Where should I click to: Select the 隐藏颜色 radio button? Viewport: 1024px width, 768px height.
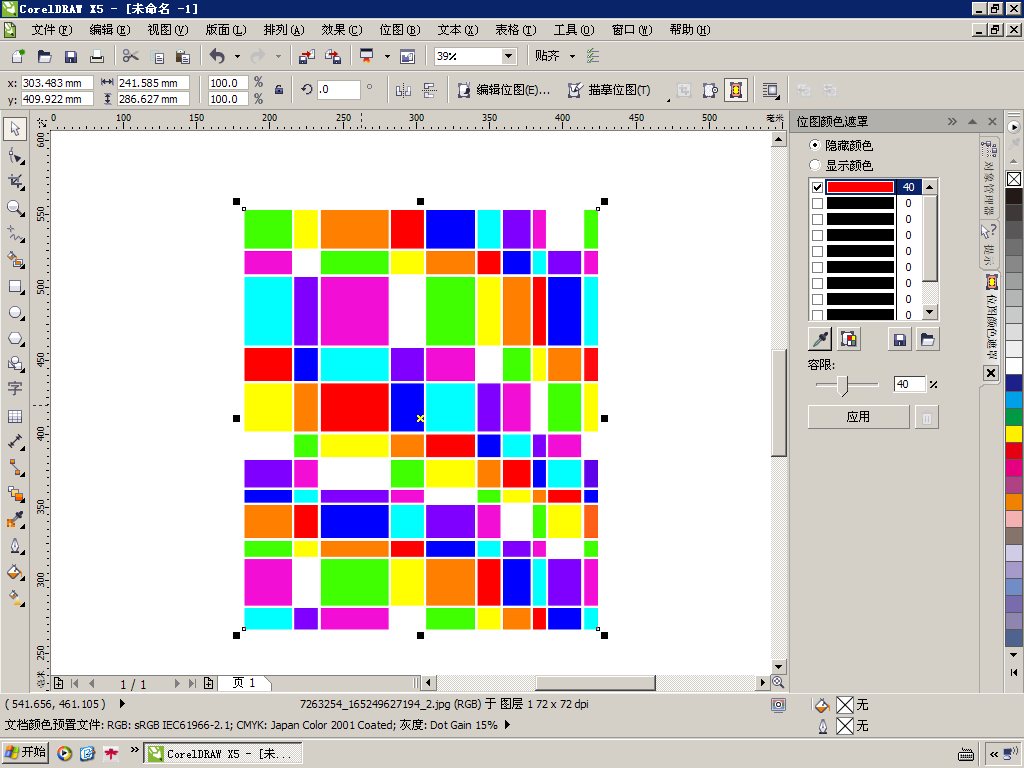pos(814,145)
